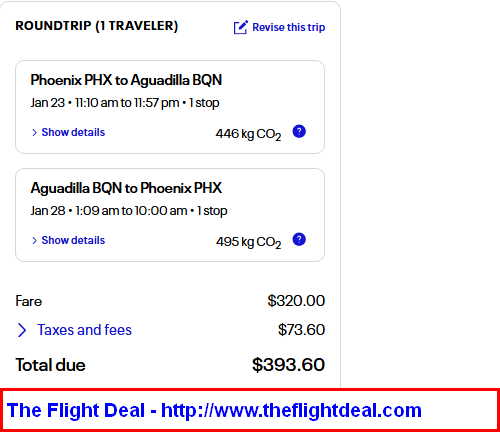Show details for the Aguadilla to Phoenix flight
Viewport: 500px width, 432px height.
click(x=73, y=240)
